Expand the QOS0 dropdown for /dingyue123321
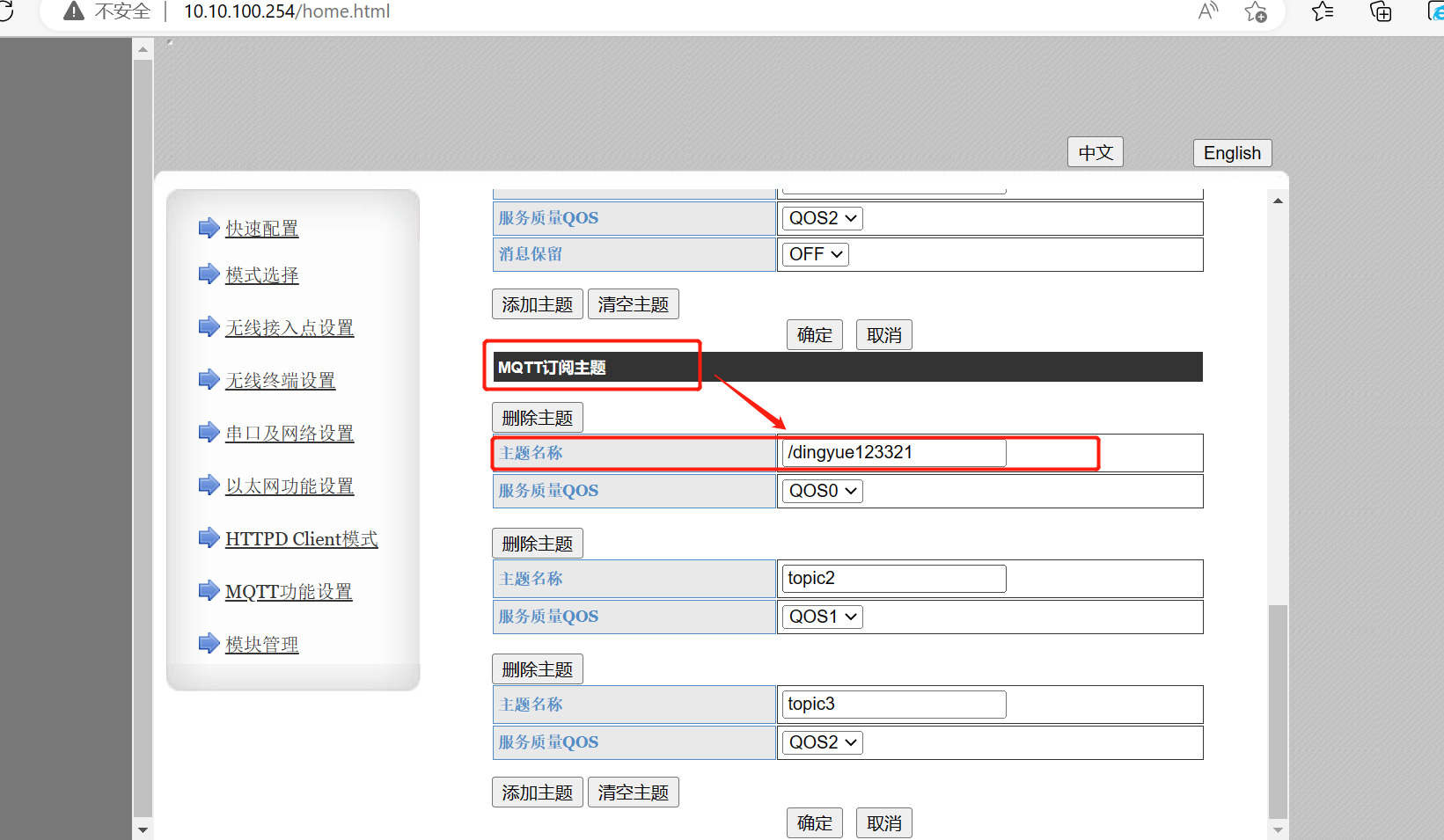Screen dimensions: 1444x840 pos(823,491)
